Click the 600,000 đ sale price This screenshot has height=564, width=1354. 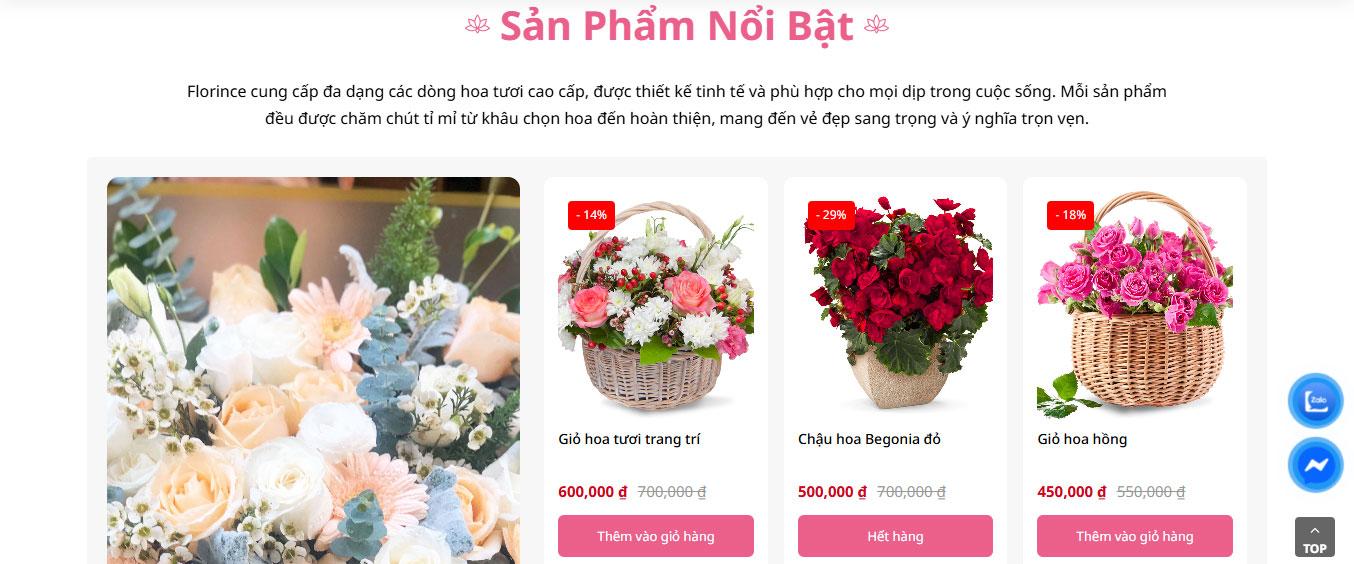[592, 492]
